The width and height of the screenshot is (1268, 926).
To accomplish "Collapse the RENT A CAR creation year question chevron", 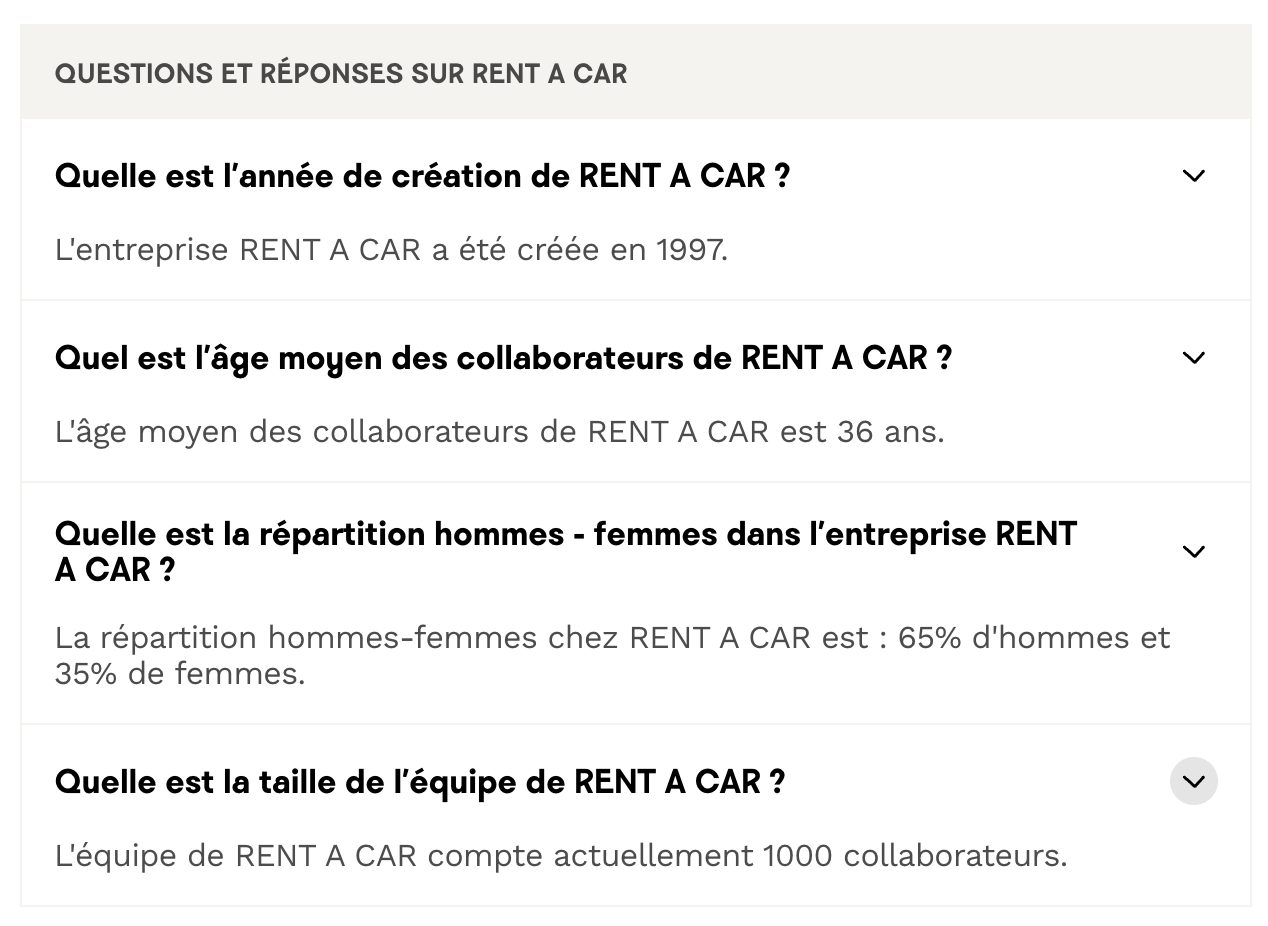I will pyautogui.click(x=1193, y=176).
